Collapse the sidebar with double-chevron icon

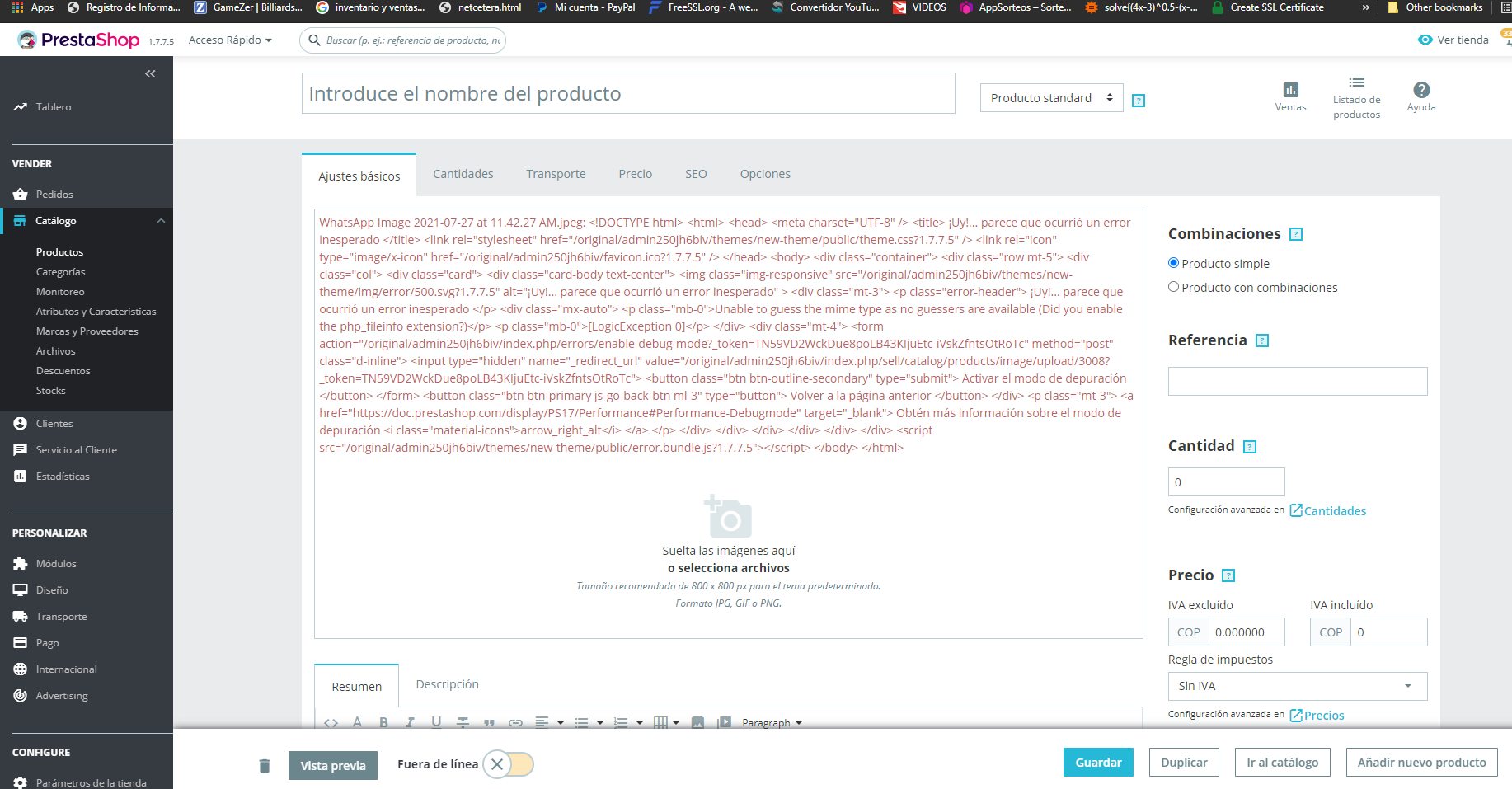pyautogui.click(x=150, y=74)
